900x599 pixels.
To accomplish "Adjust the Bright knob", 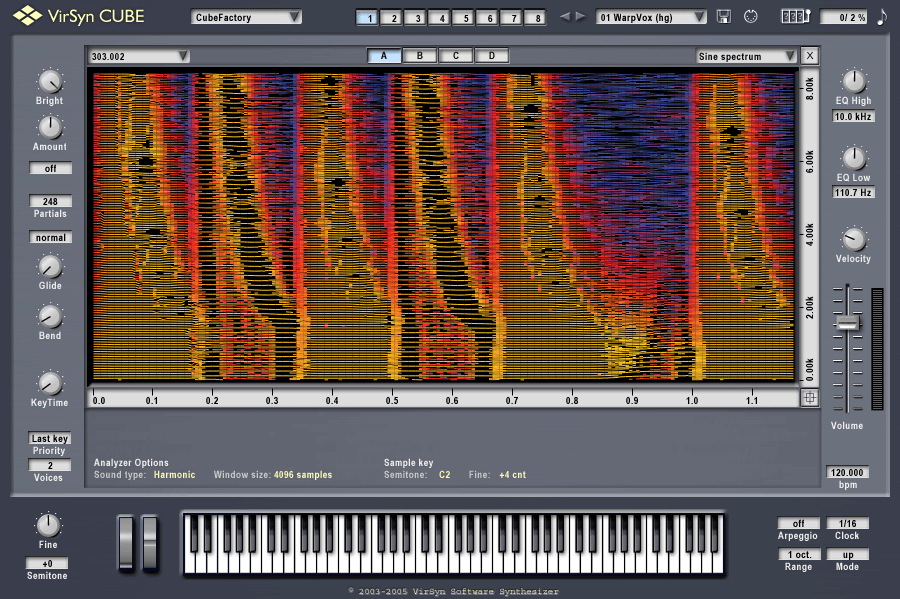I will click(x=50, y=81).
